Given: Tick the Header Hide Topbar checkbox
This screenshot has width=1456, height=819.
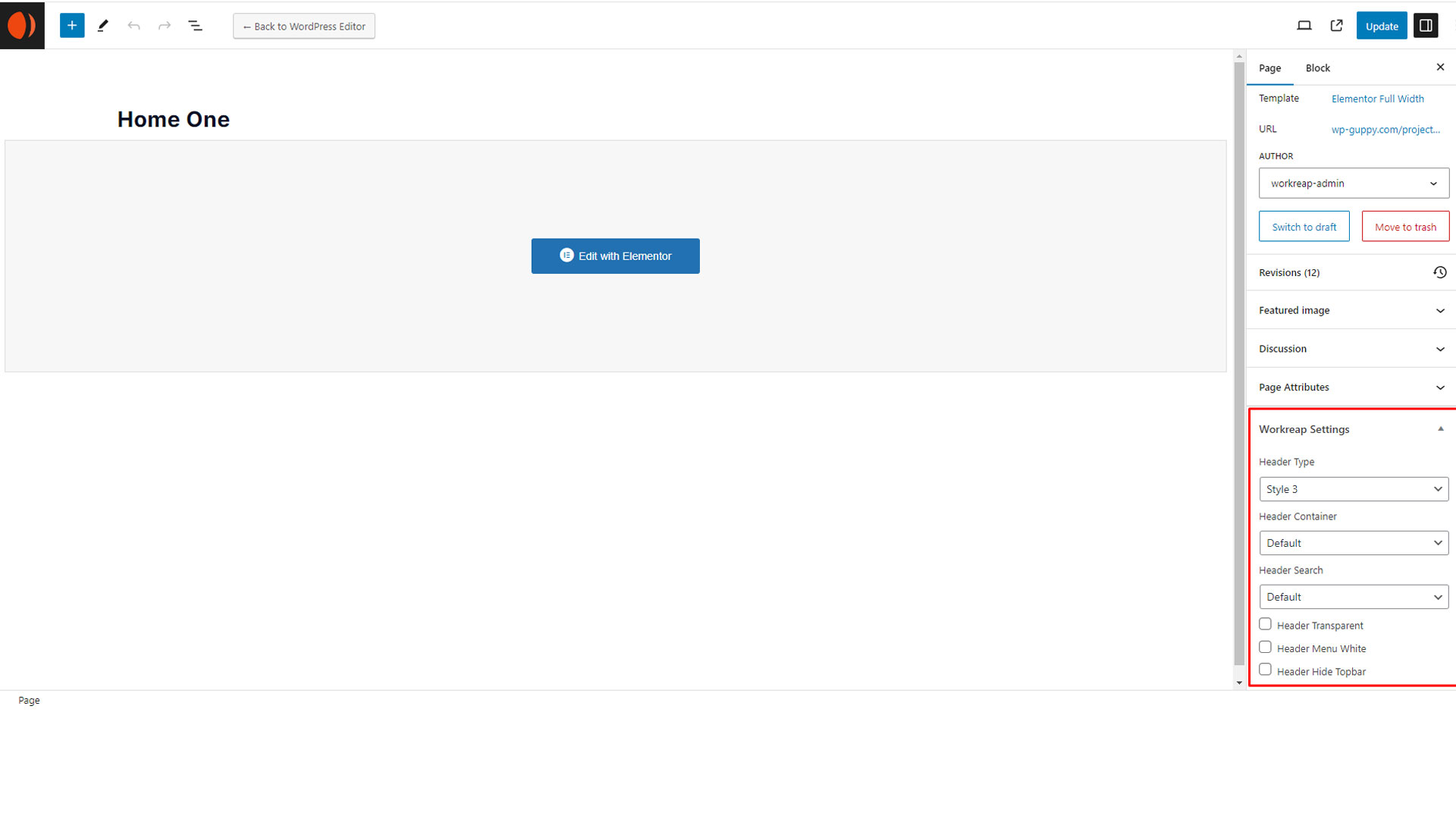Looking at the screenshot, I should [1265, 670].
